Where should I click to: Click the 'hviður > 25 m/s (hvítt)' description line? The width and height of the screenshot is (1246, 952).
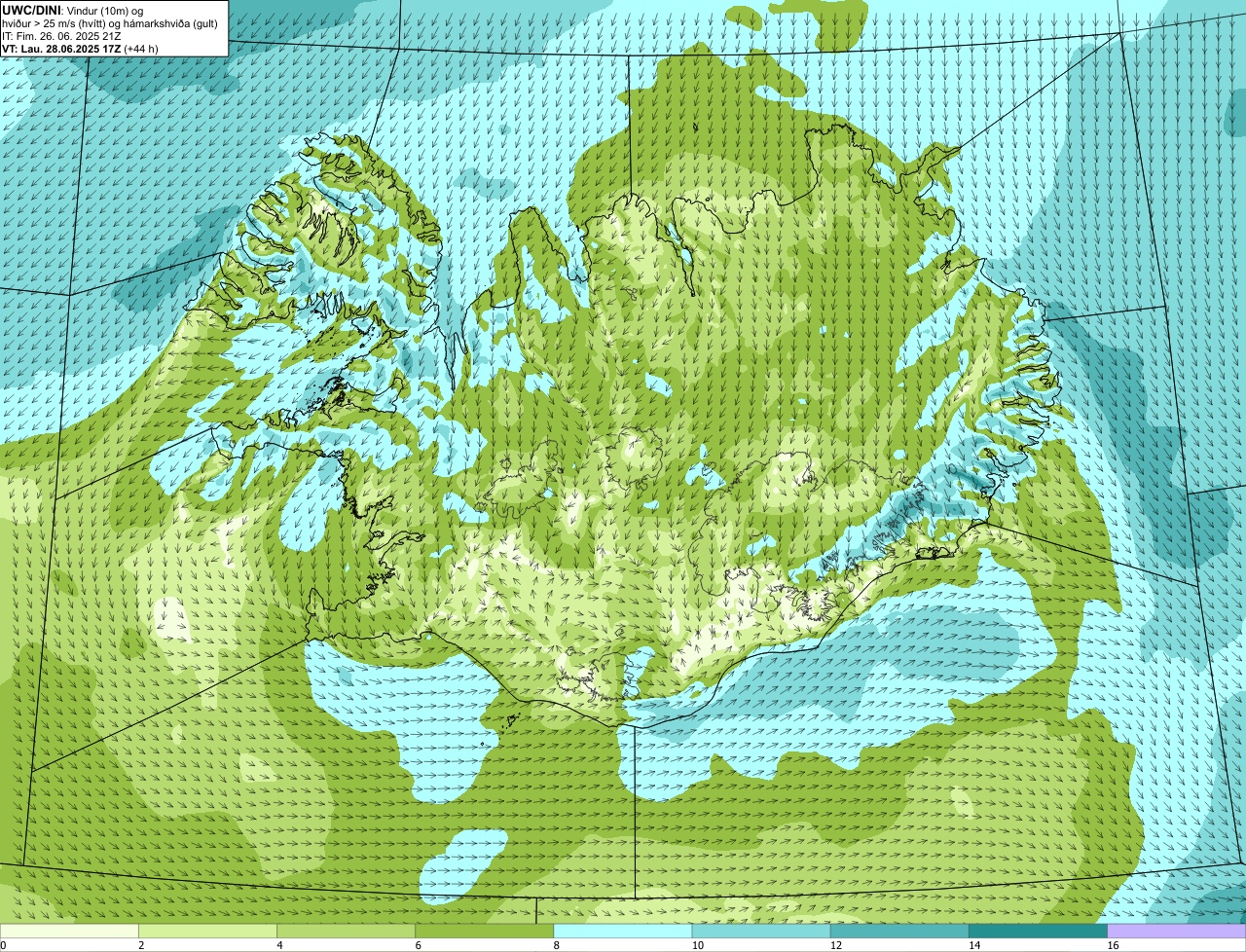(x=110, y=23)
